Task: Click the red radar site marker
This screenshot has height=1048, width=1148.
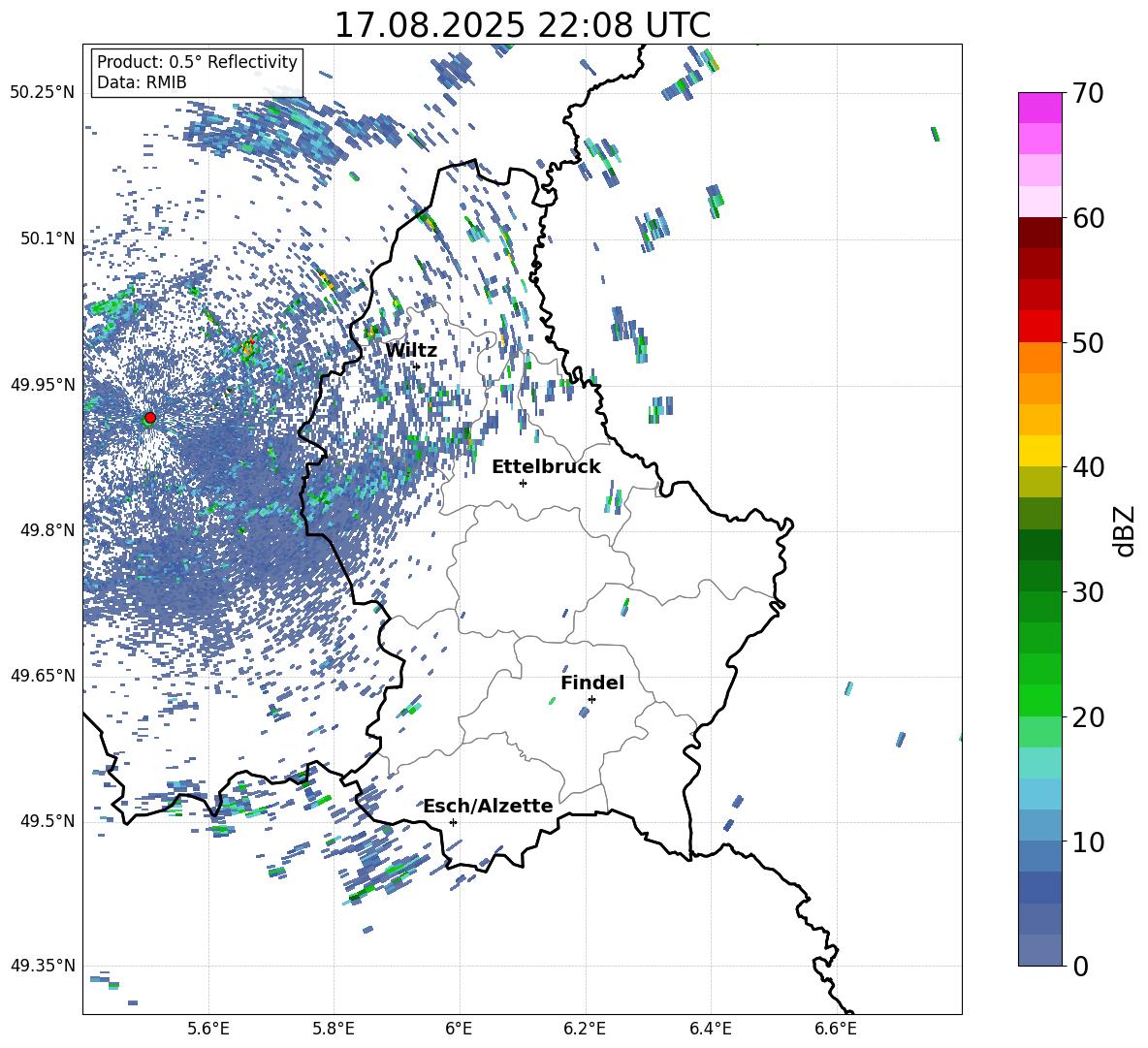Action: pyautogui.click(x=150, y=418)
